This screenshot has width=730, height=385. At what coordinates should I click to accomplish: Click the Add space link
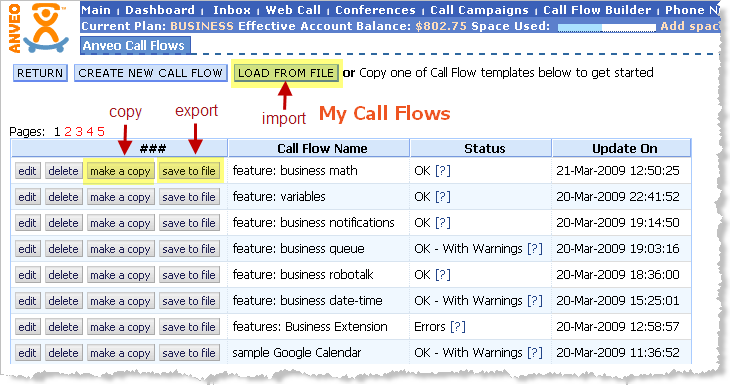coord(690,26)
